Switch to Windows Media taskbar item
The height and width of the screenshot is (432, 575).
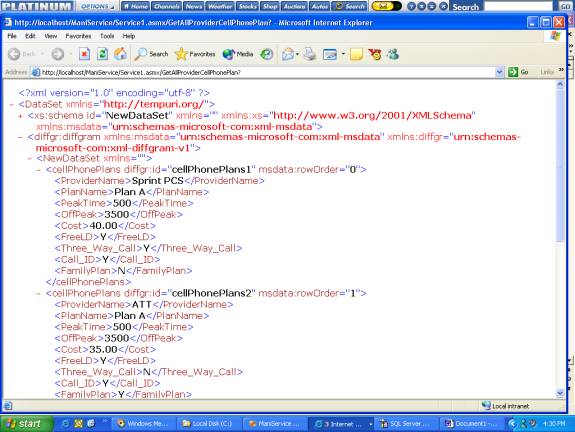(143, 424)
